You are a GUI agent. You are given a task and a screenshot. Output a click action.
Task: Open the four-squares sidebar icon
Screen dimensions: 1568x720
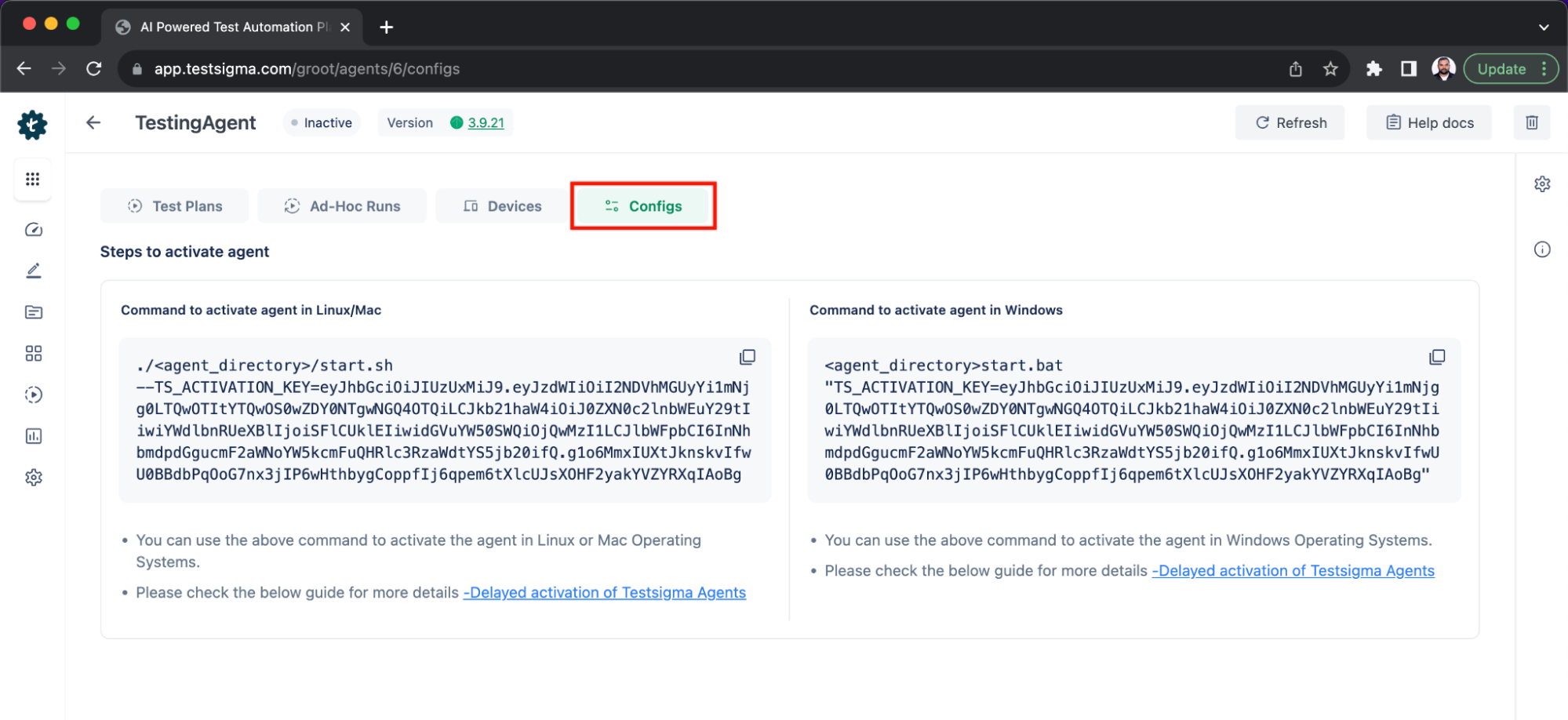click(x=33, y=354)
